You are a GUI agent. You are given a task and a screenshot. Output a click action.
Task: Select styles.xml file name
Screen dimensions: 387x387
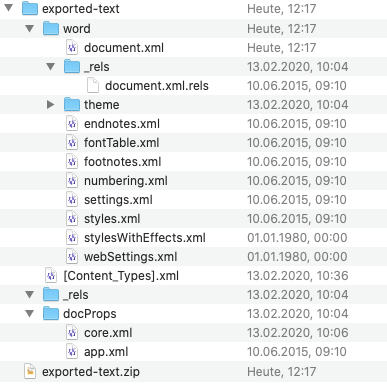click(x=112, y=219)
